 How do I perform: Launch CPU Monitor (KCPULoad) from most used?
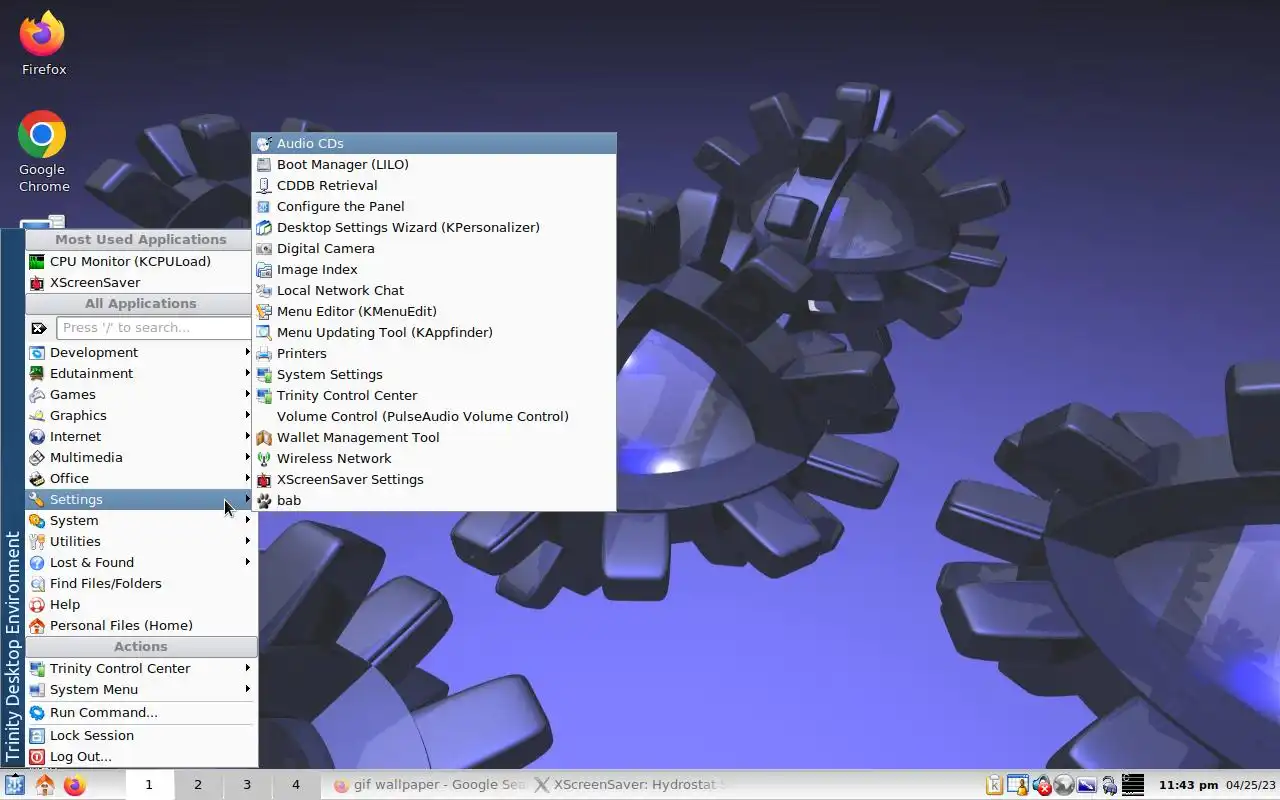click(140, 261)
